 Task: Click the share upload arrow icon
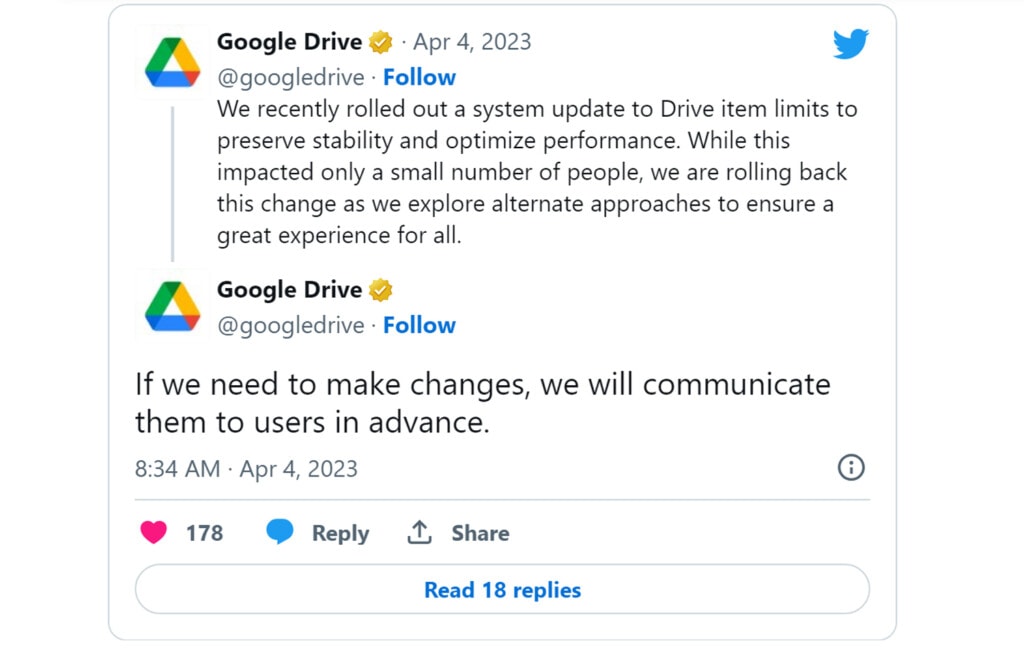[x=419, y=532]
